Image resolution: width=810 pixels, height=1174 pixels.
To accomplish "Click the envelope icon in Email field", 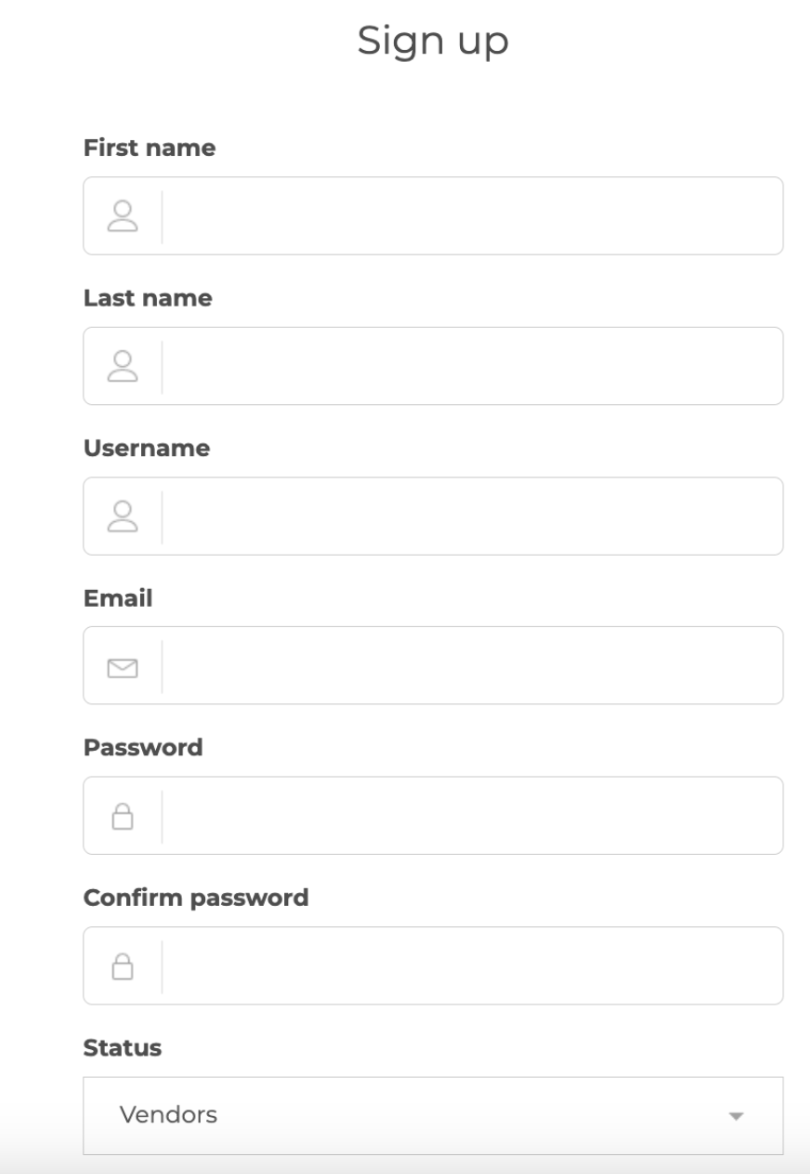I will point(123,668).
